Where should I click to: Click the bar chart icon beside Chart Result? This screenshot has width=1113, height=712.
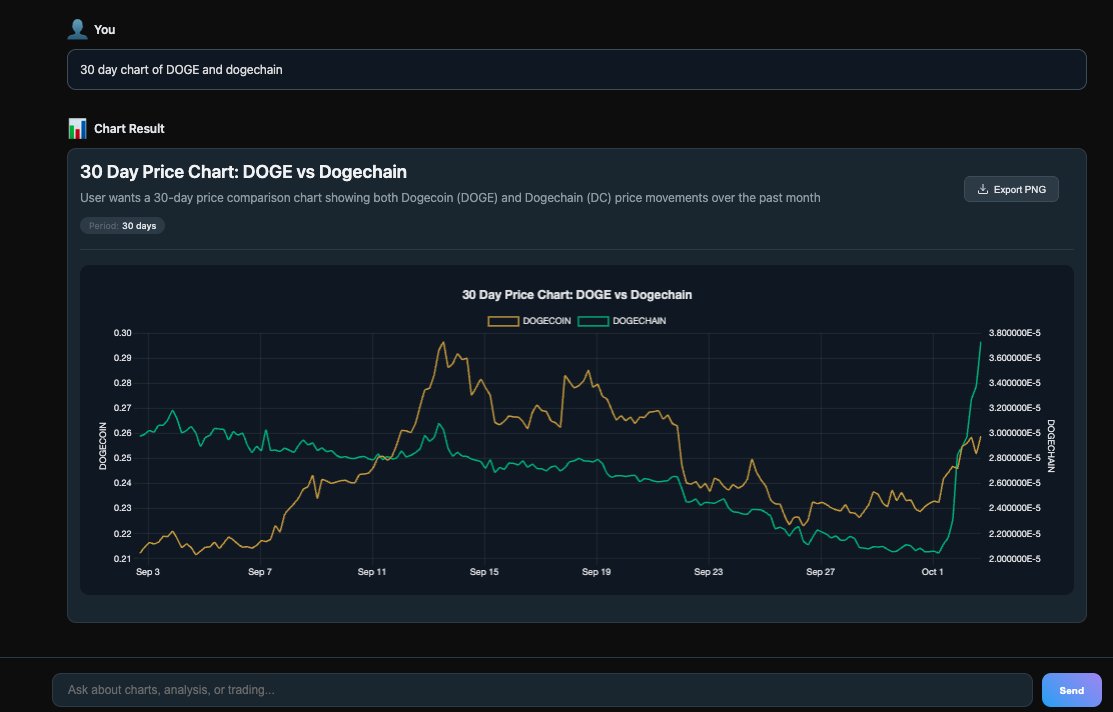[x=77, y=128]
